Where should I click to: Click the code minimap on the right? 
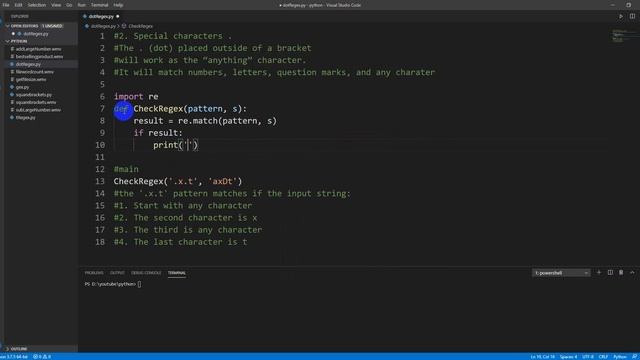[x=623, y=36]
